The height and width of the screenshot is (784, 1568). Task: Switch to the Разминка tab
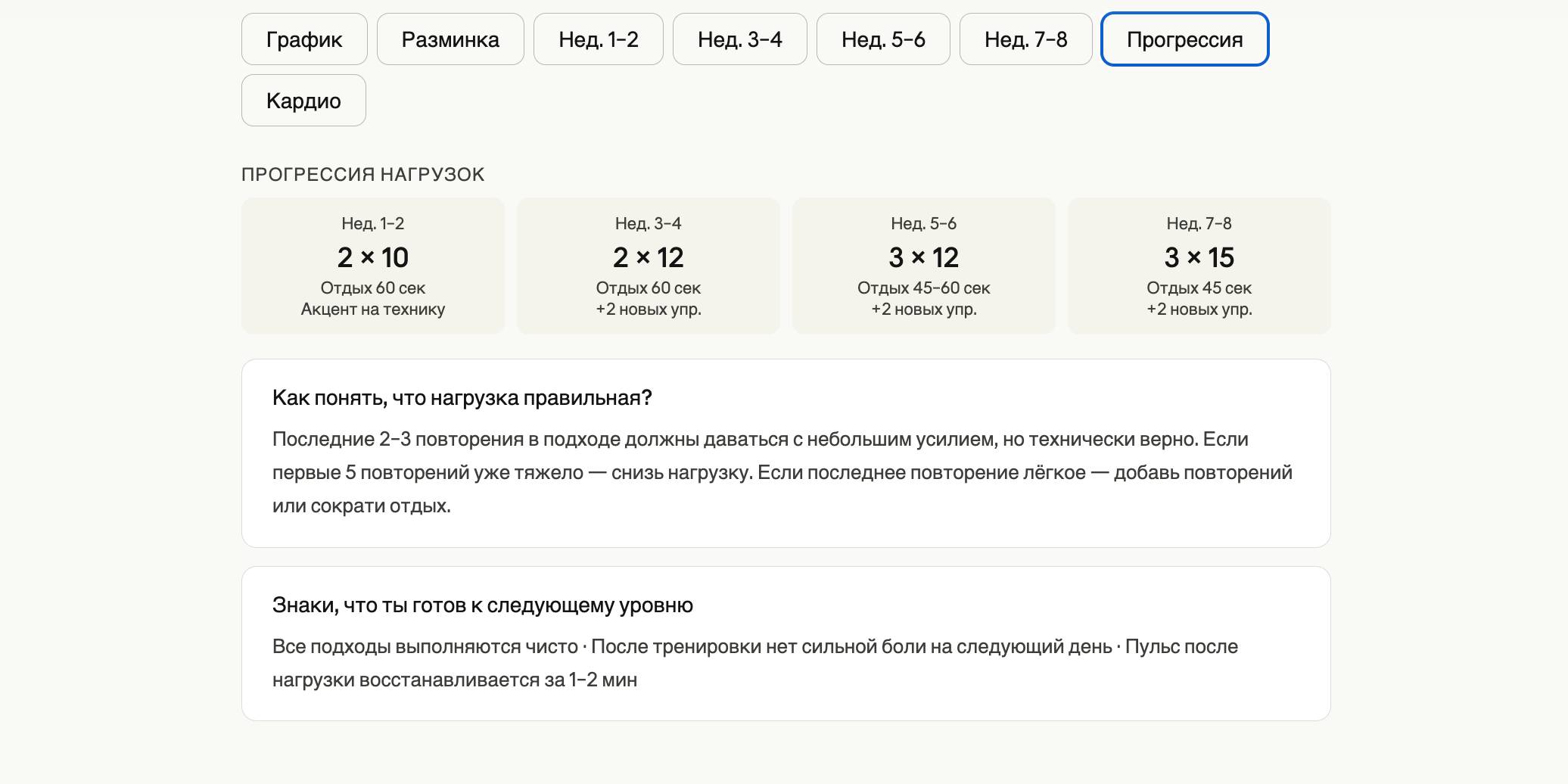point(450,39)
